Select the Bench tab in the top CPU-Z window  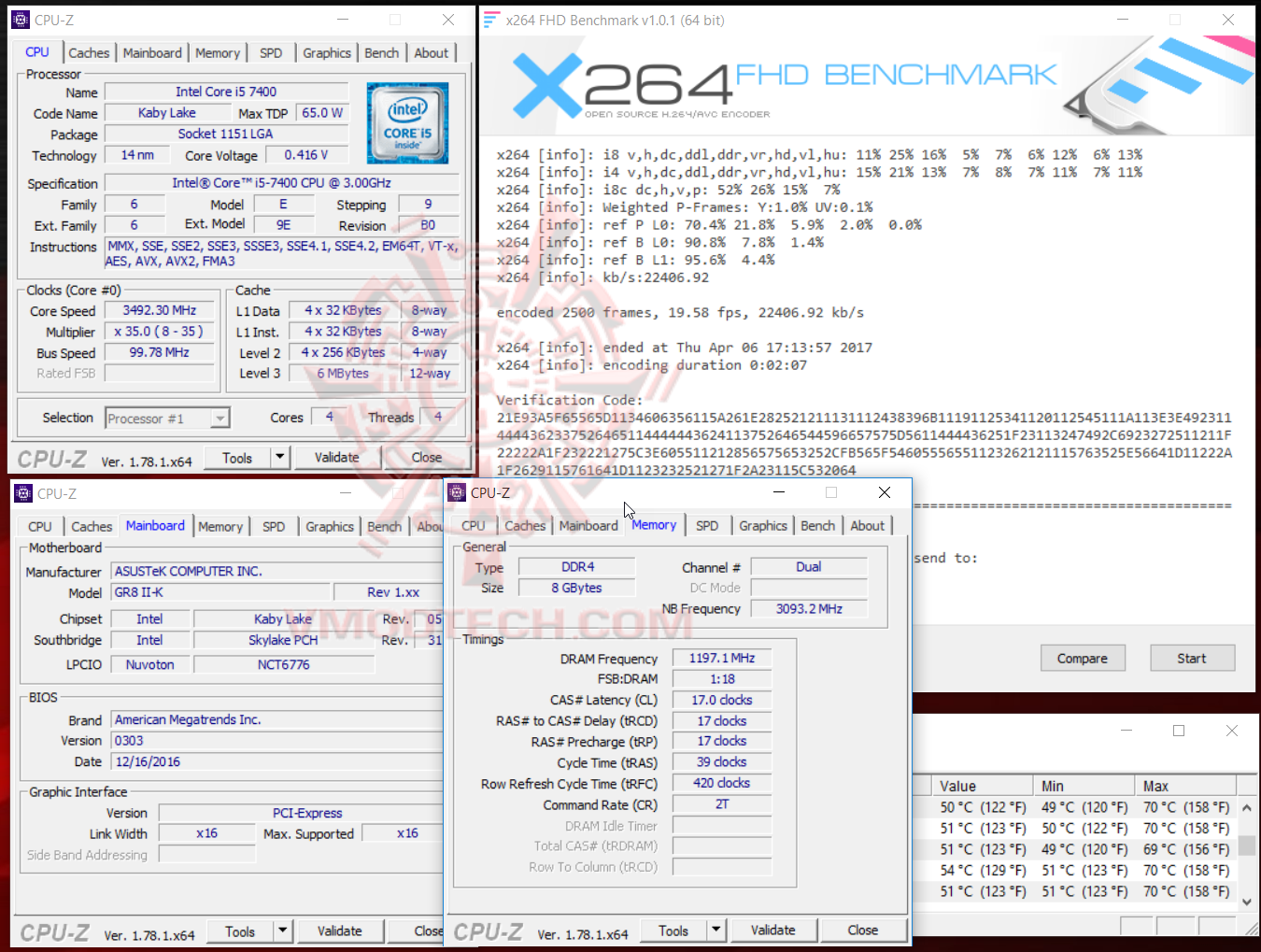tap(382, 53)
